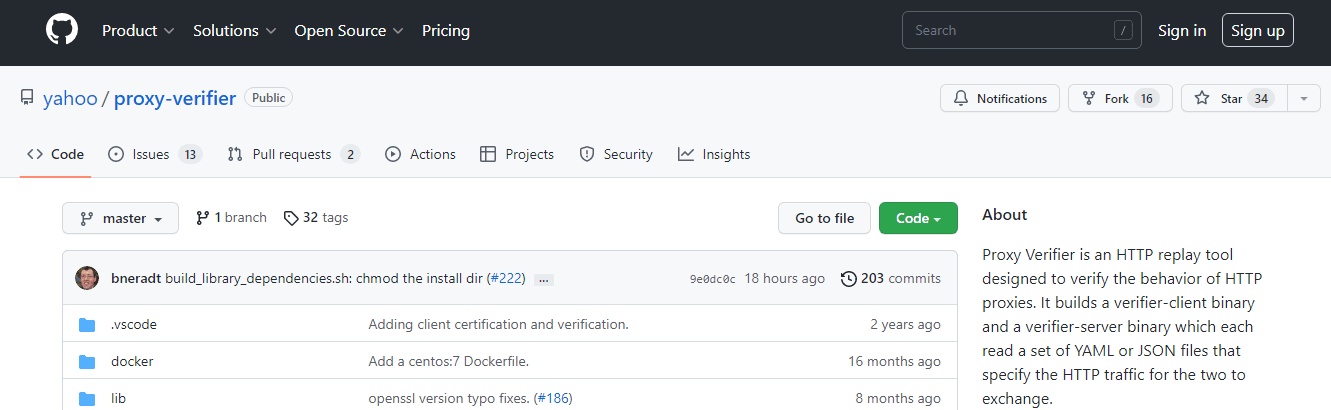
Task: Click the Notifications bell button
Action: tap(999, 98)
